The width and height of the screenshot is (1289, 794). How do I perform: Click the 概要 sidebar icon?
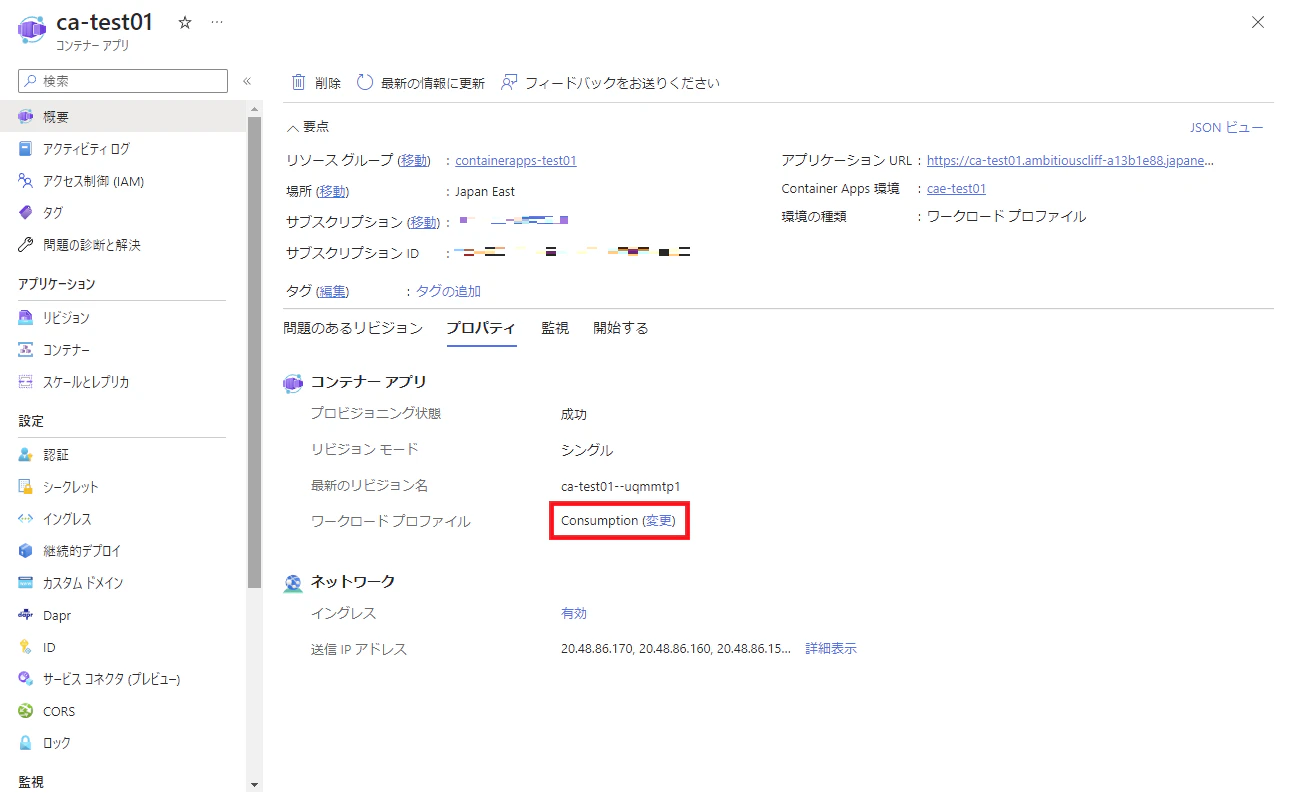26,117
